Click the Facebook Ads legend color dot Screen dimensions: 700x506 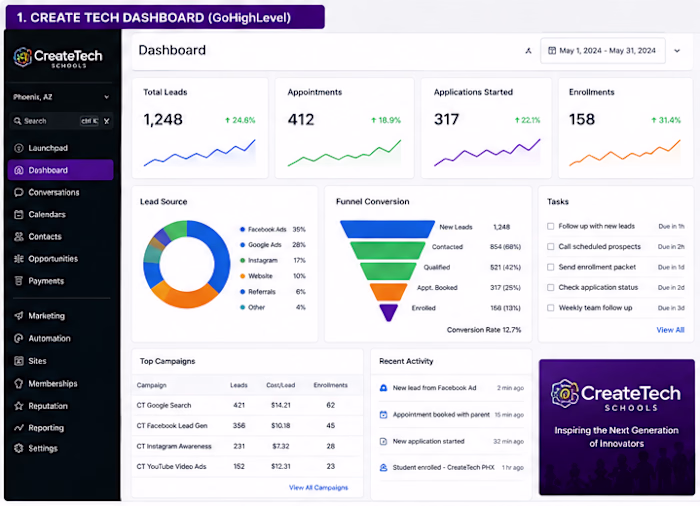click(242, 230)
